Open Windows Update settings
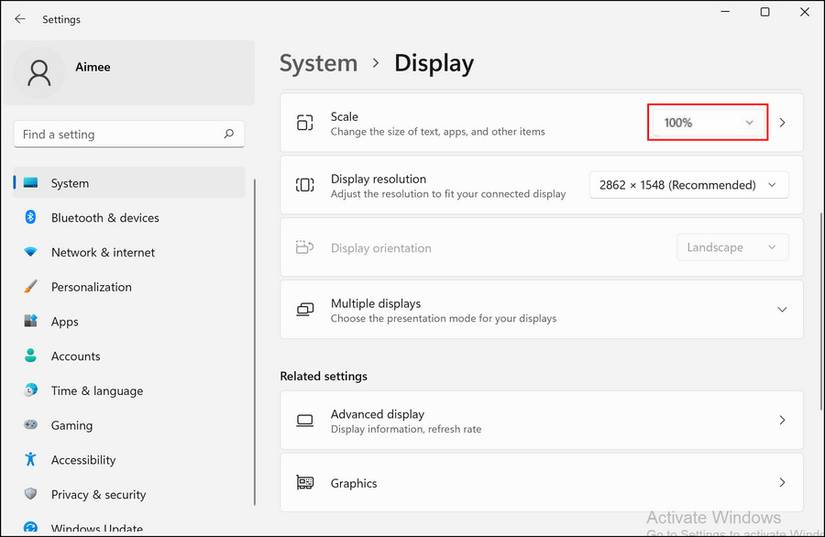The width and height of the screenshot is (825, 537). [129, 528]
